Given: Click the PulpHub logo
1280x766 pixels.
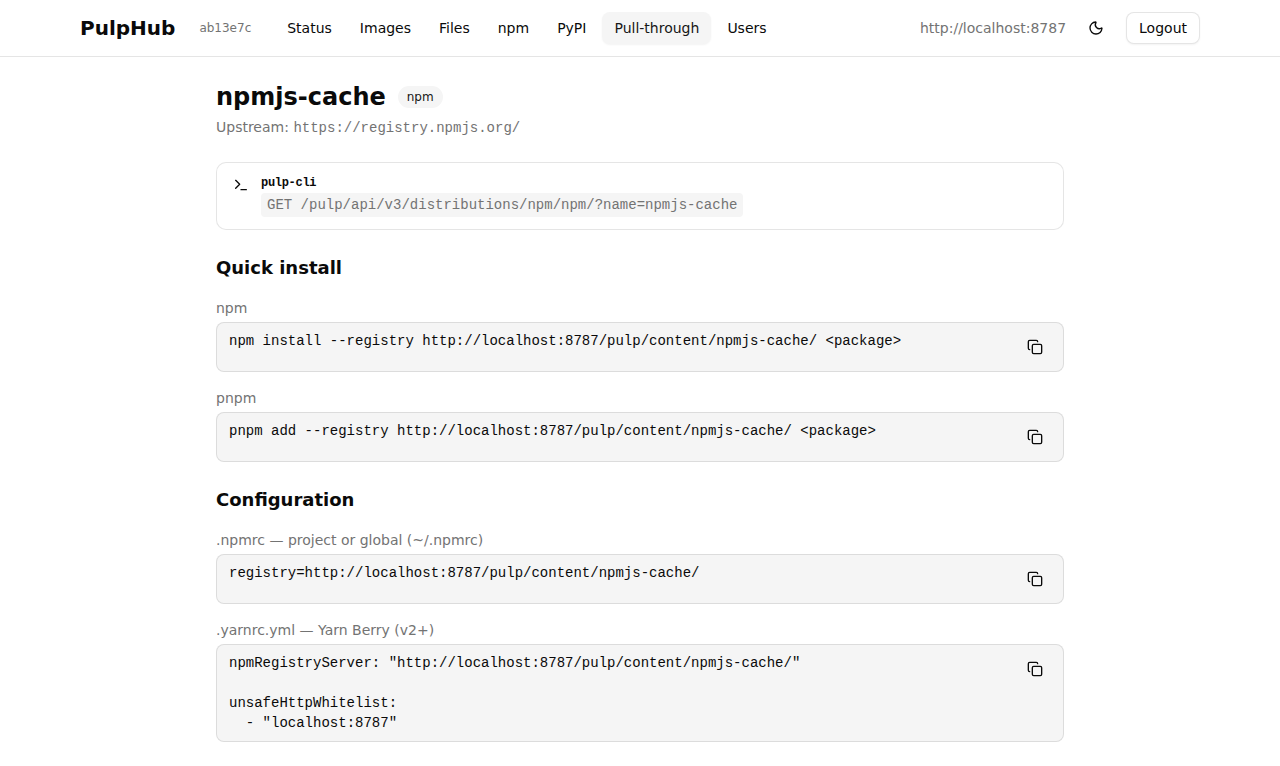Looking at the screenshot, I should 127,28.
